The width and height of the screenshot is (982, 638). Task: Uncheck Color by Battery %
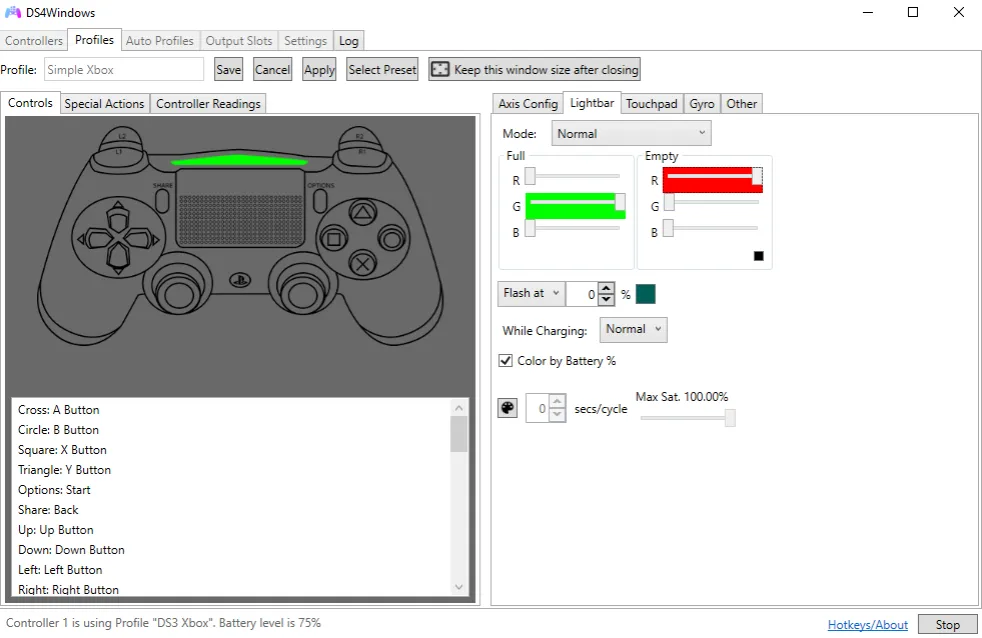pos(506,361)
